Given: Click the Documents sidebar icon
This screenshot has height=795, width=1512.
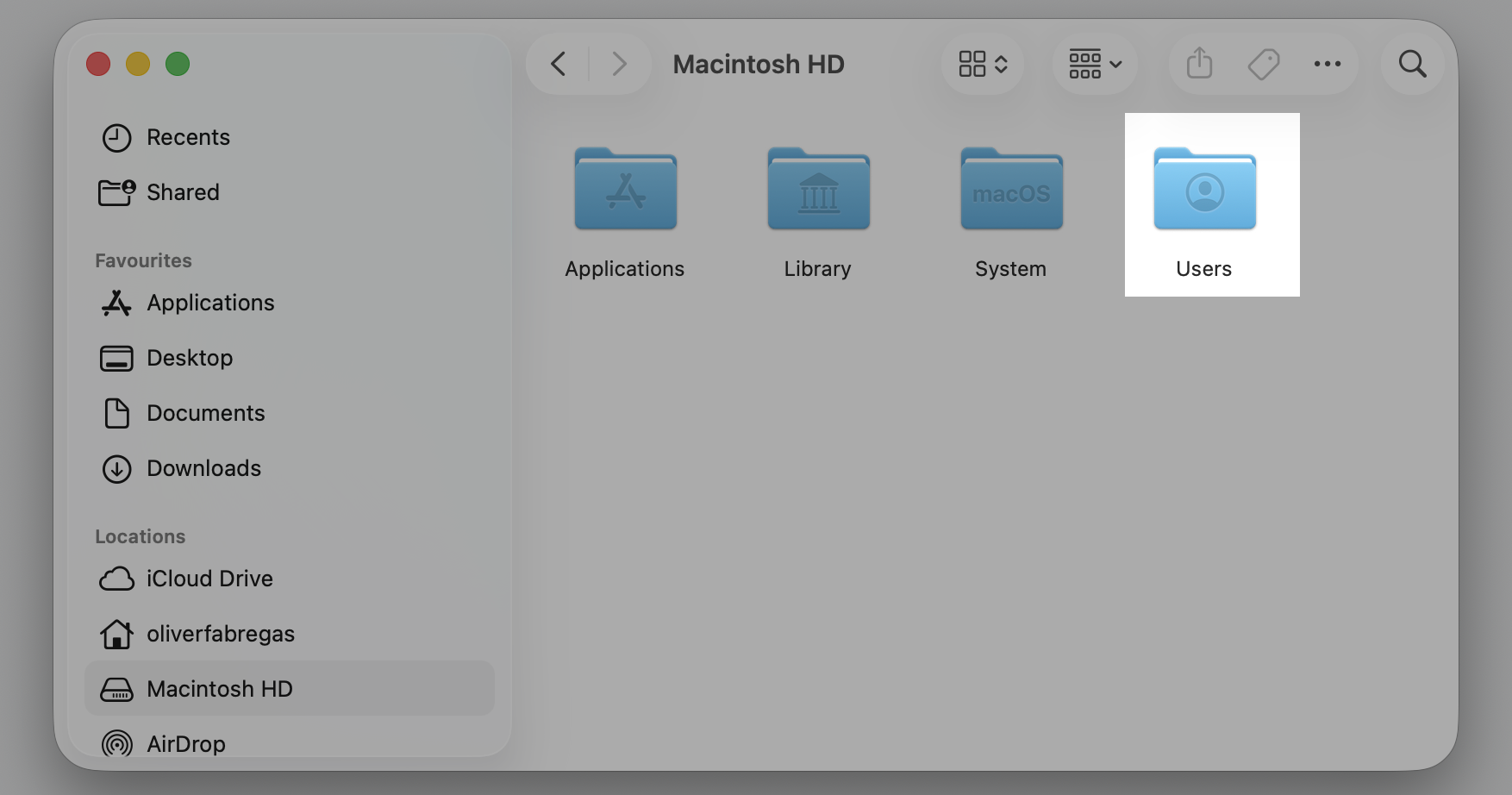Looking at the screenshot, I should pos(116,413).
